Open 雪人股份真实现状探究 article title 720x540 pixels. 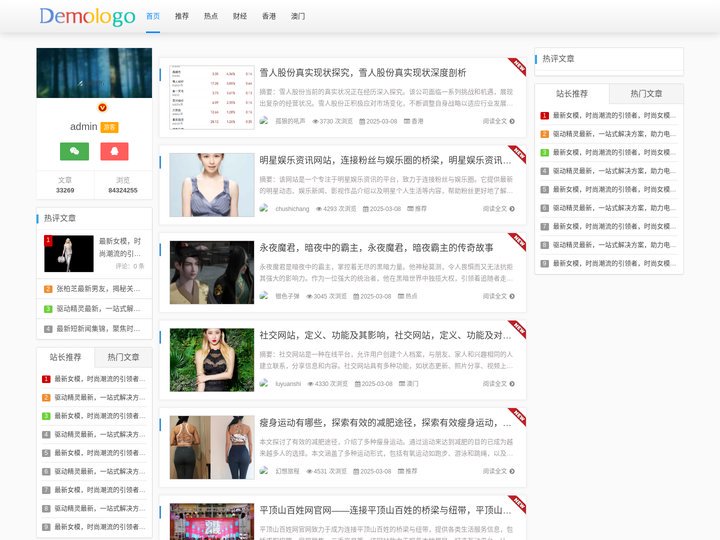(x=363, y=73)
